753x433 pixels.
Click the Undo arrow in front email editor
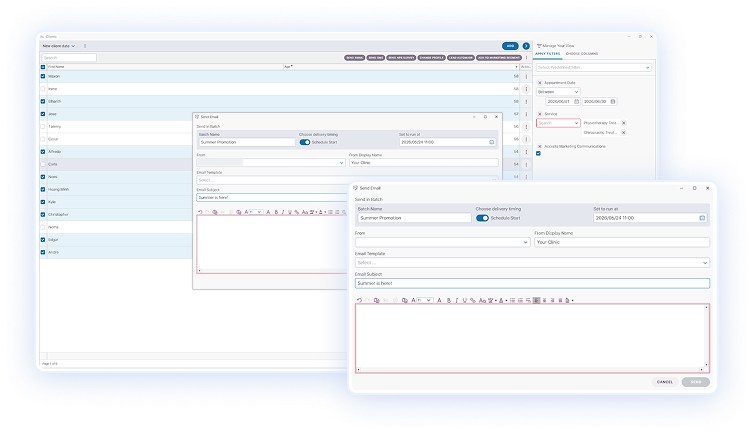pos(360,300)
